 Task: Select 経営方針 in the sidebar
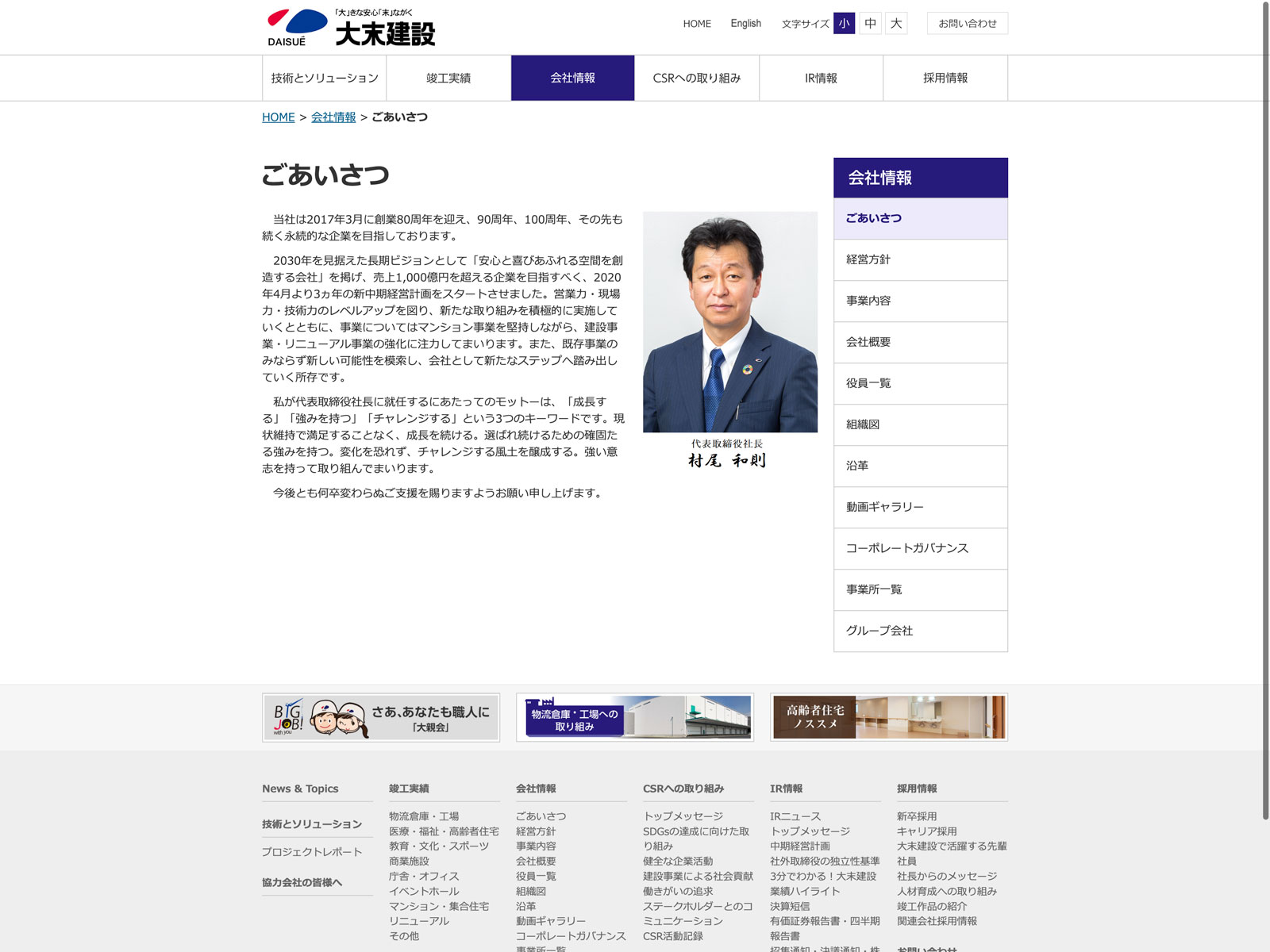pos(920,259)
